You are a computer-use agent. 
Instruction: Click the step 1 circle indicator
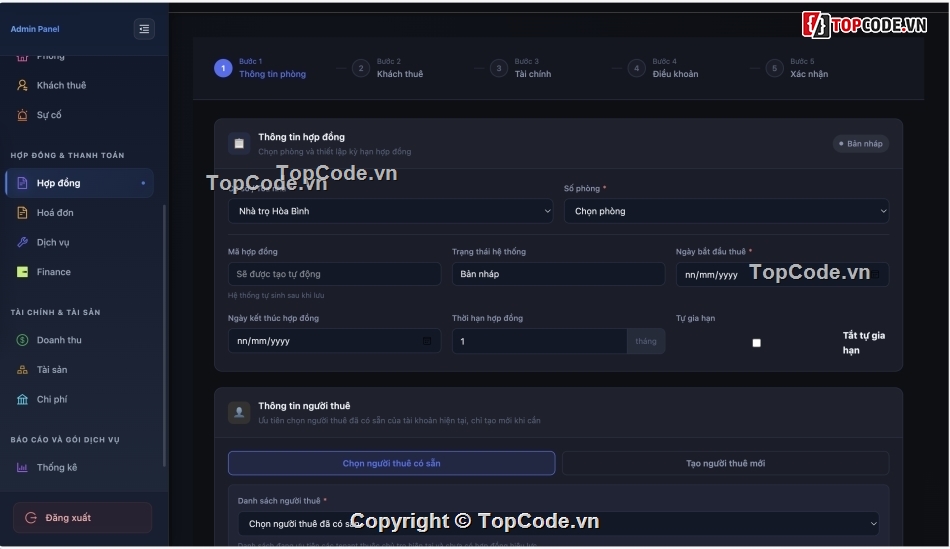click(x=223, y=68)
